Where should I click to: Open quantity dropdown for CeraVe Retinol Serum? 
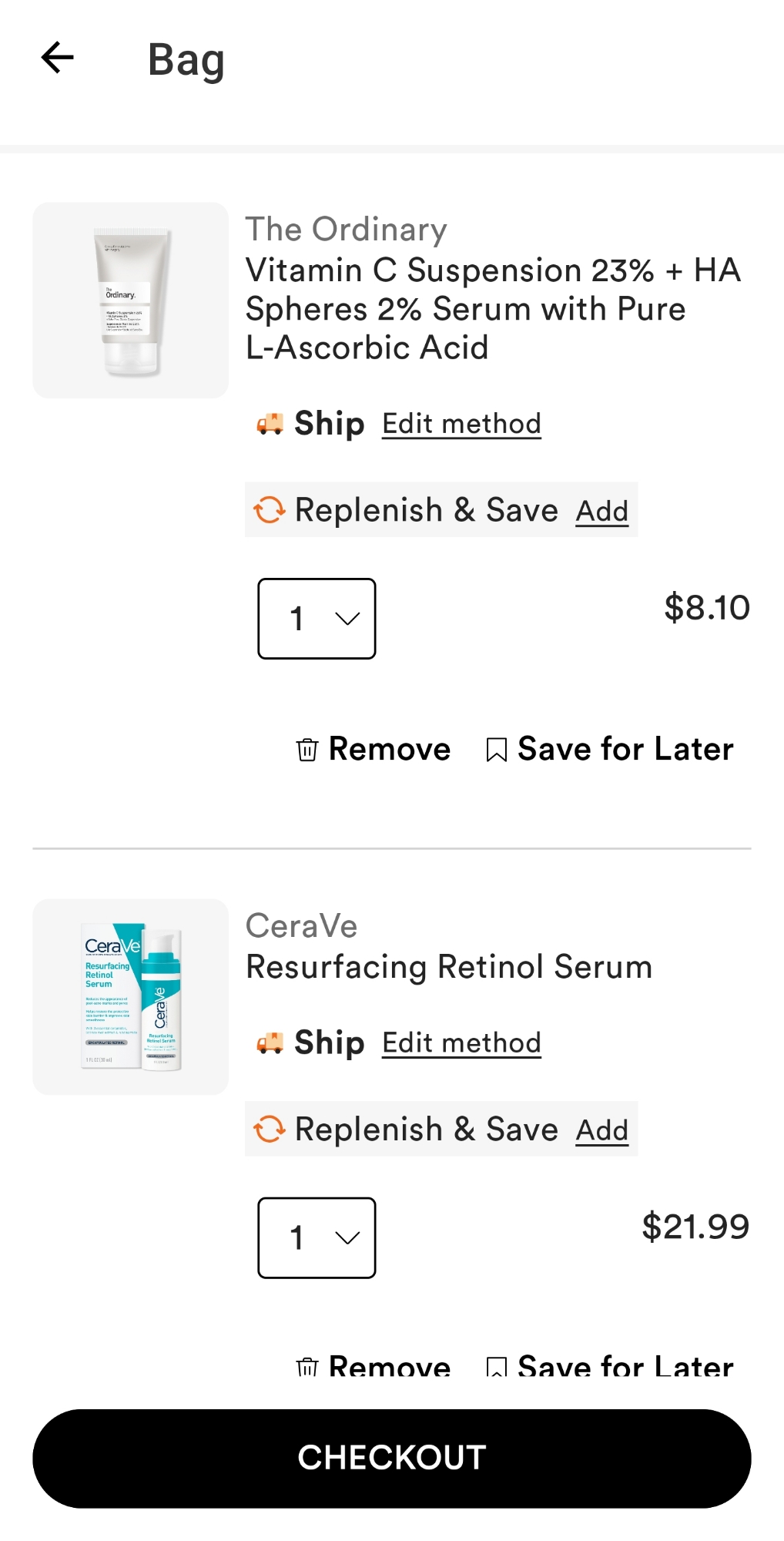pyautogui.click(x=317, y=1237)
